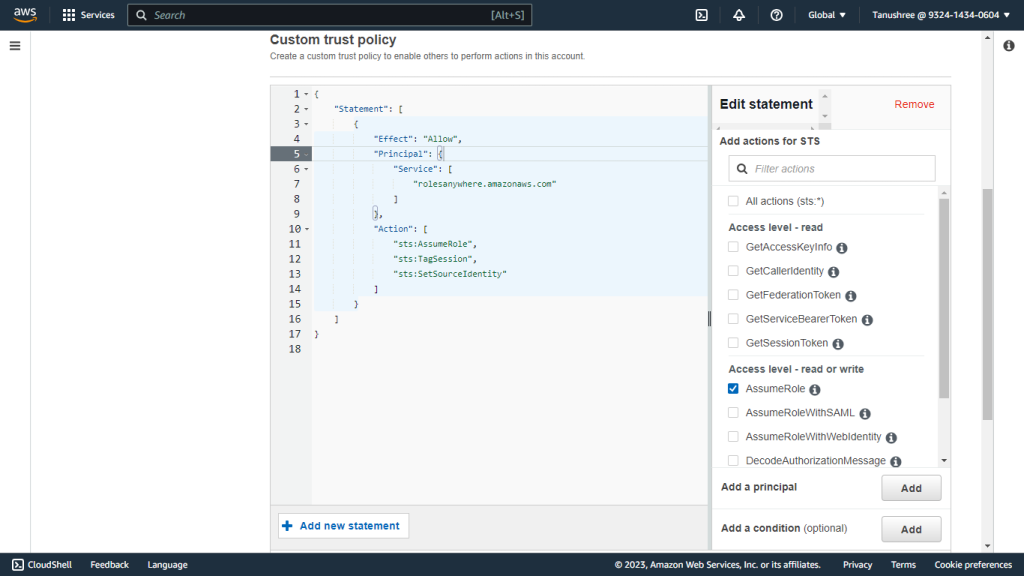Screen dimensions: 1024x576
Task: Click the main page vertical scrollbar
Action: click(987, 304)
